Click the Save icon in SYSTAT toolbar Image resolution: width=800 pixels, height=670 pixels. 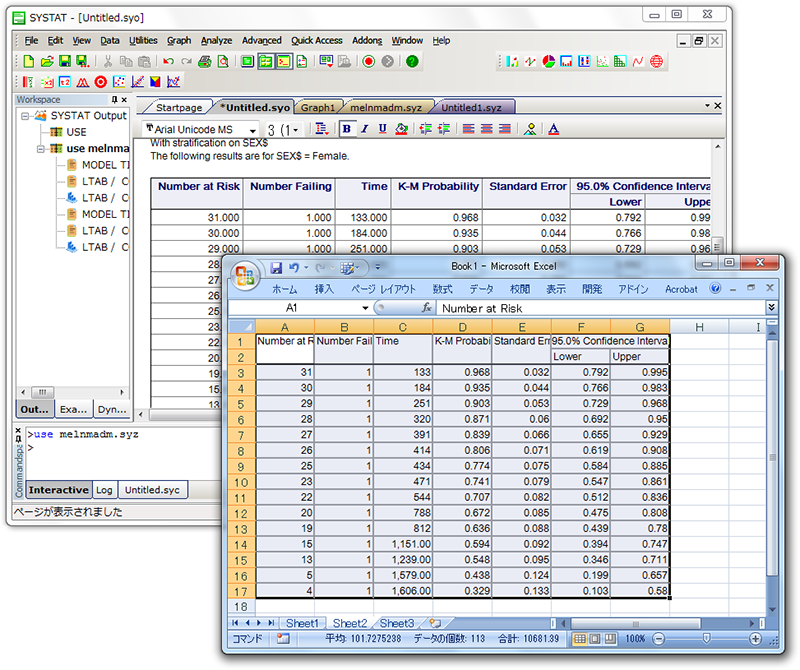[64, 62]
